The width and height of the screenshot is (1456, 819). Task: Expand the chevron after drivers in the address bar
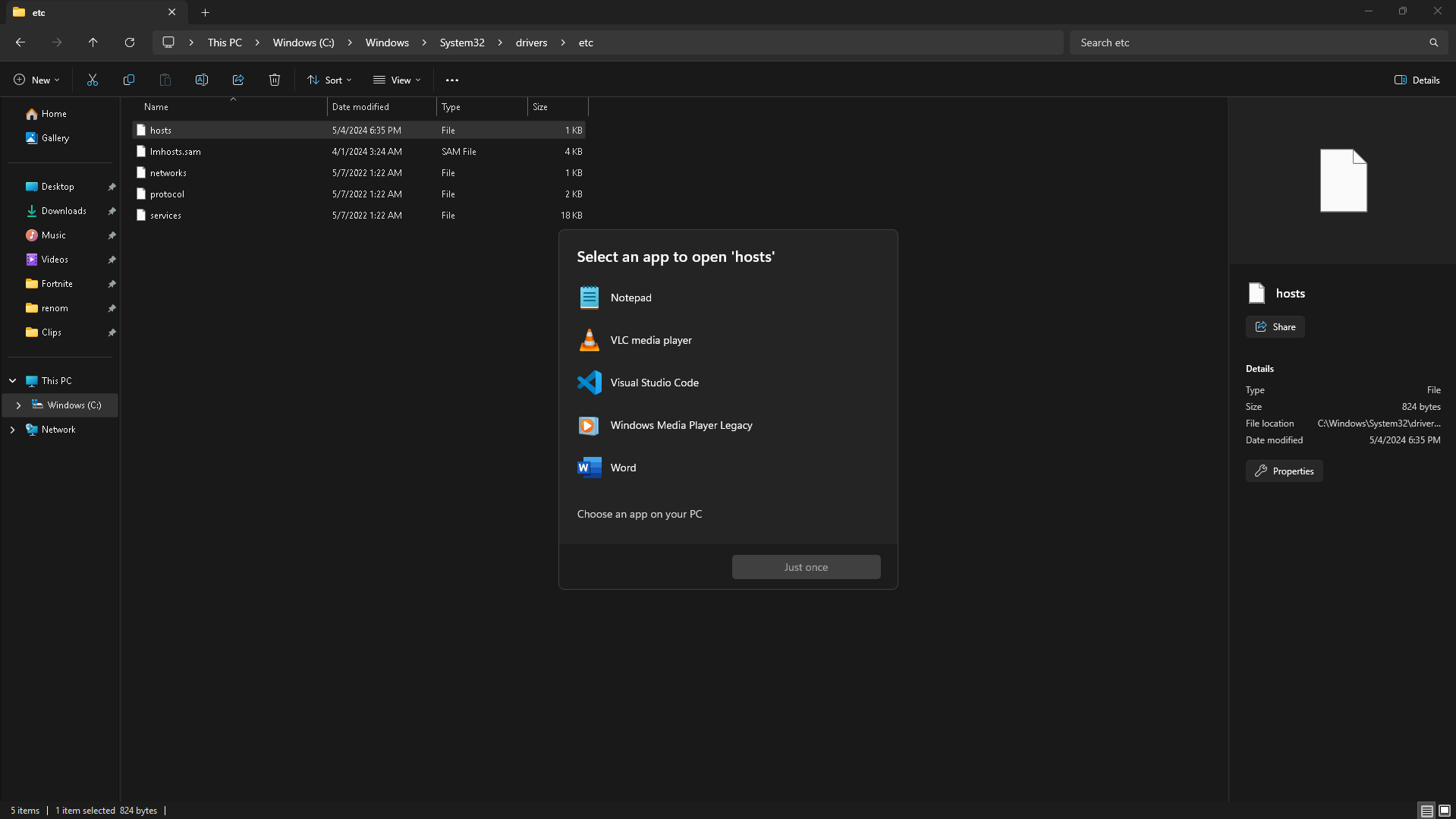coord(563,43)
